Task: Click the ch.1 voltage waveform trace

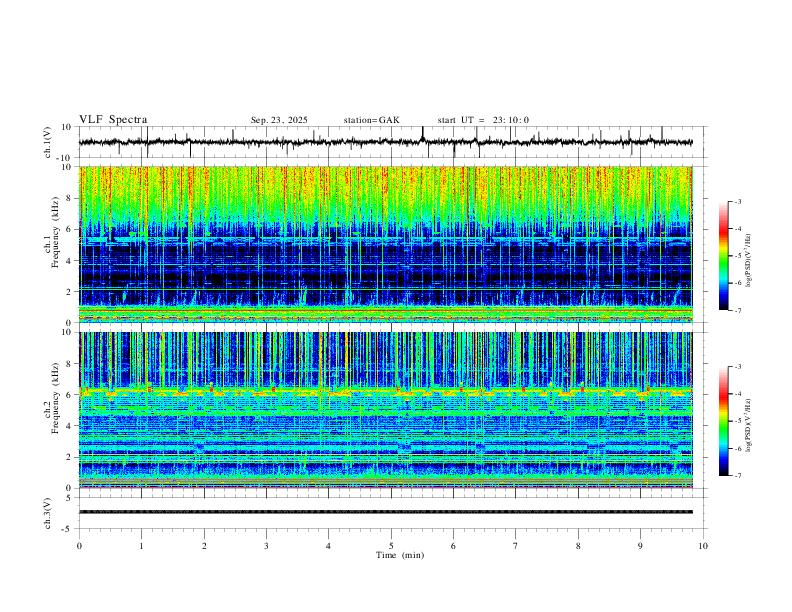Action: 385,142
